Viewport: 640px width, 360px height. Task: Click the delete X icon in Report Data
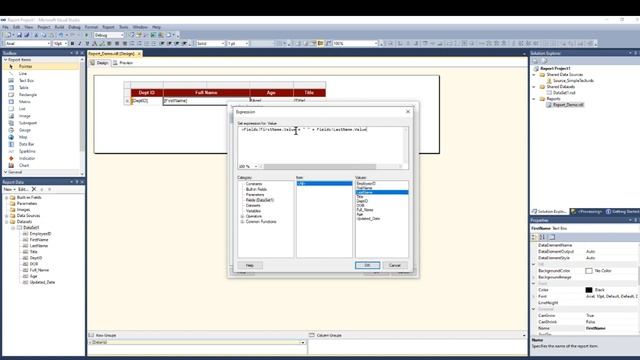[x=34, y=189]
